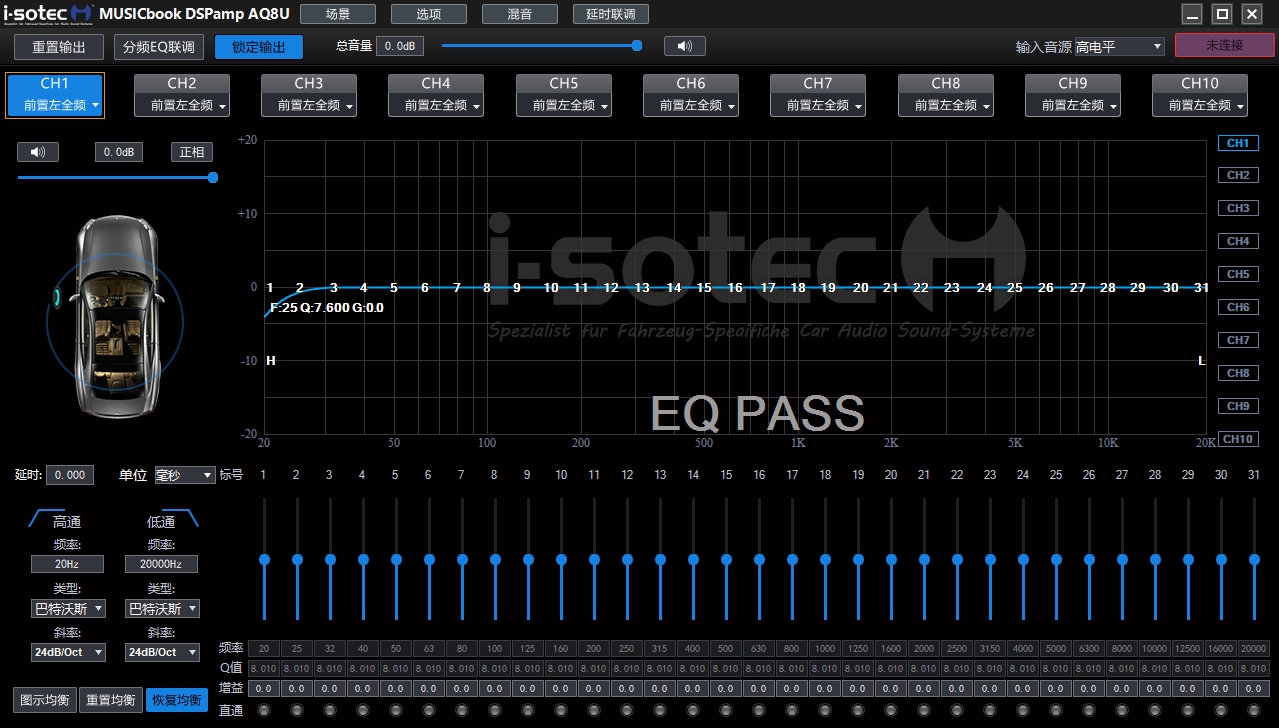Click the i-sotec logo in title bar
This screenshot has width=1279, height=728.
[47, 14]
